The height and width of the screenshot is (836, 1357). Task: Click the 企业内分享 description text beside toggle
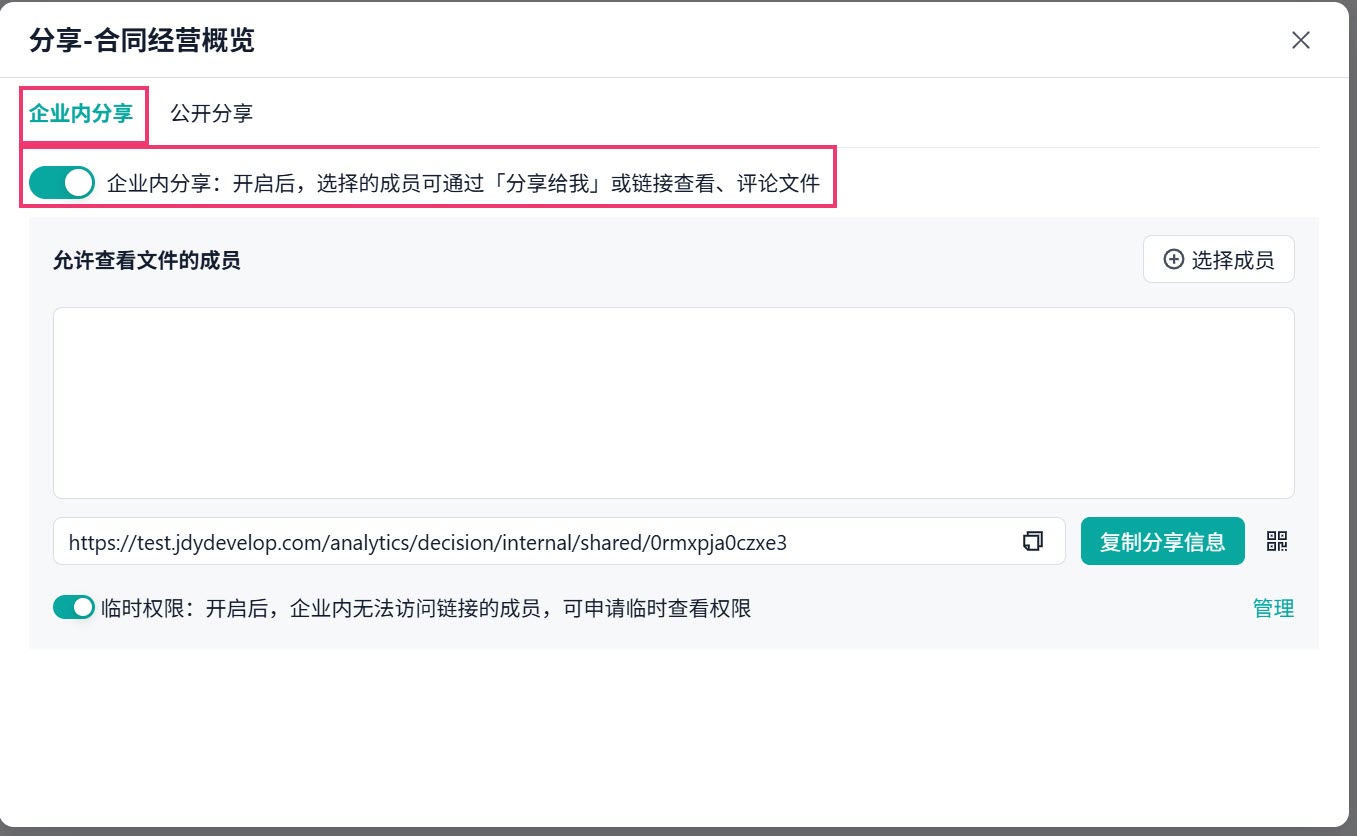[x=463, y=183]
